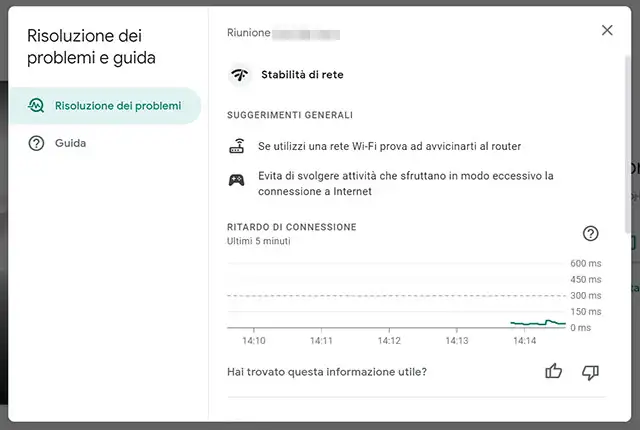Click the Guida question mark icon

[x=36, y=143]
